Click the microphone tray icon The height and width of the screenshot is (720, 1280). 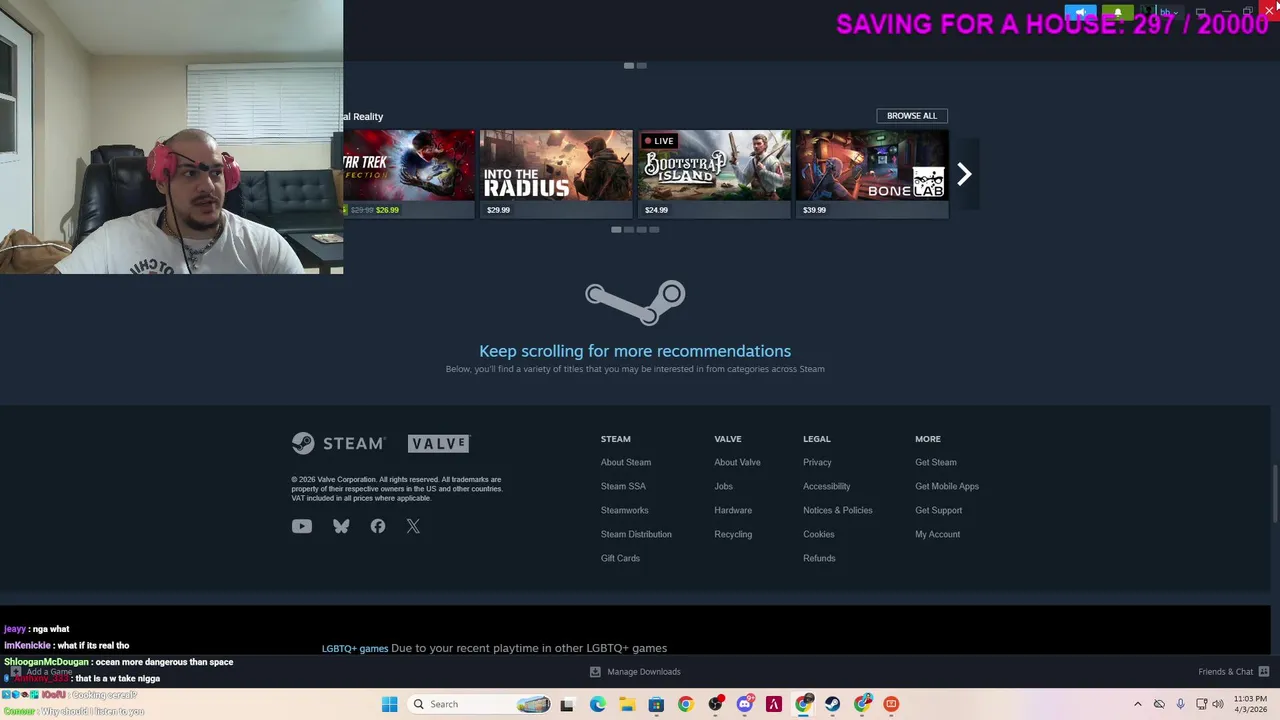[1181, 704]
